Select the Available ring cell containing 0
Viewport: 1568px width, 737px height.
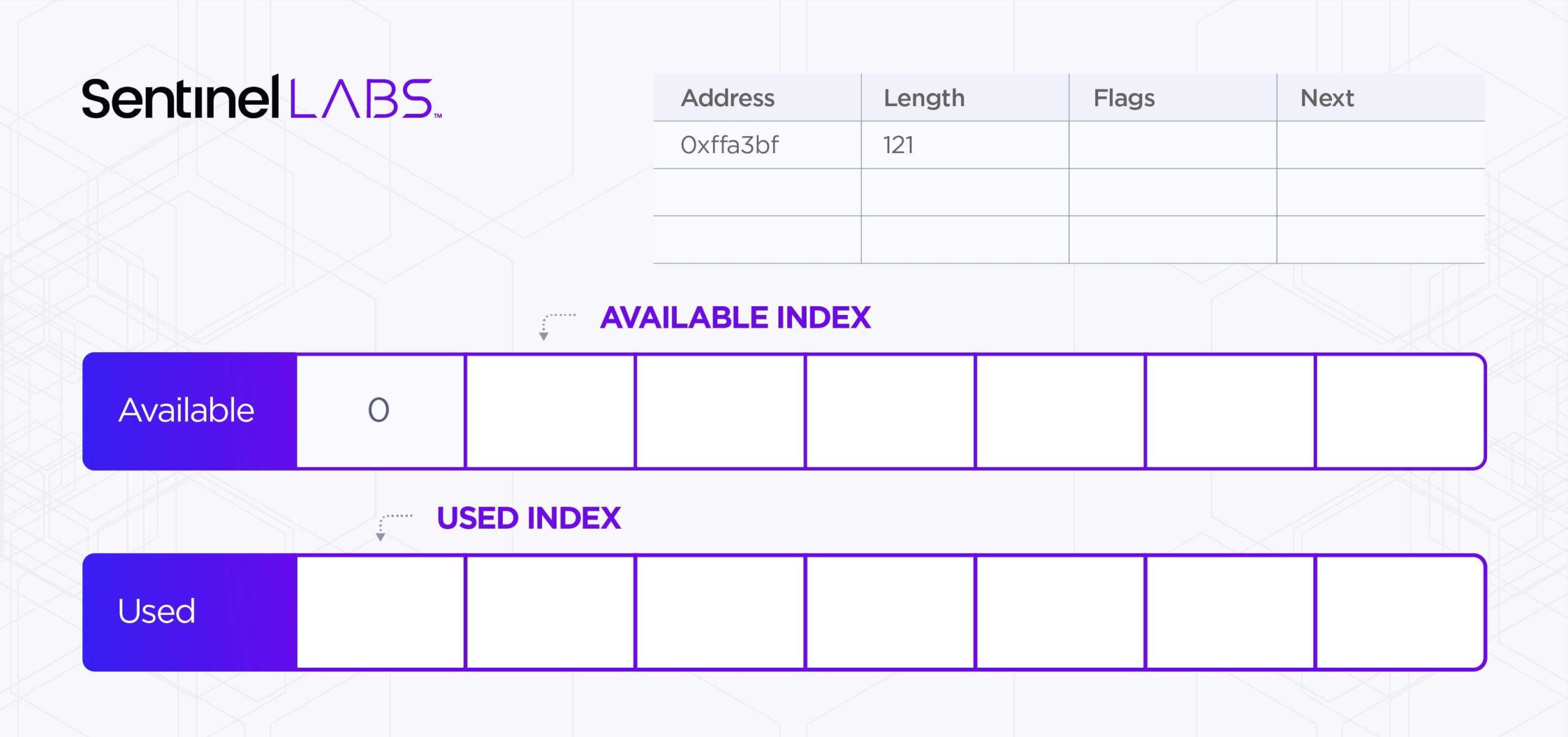coord(380,410)
